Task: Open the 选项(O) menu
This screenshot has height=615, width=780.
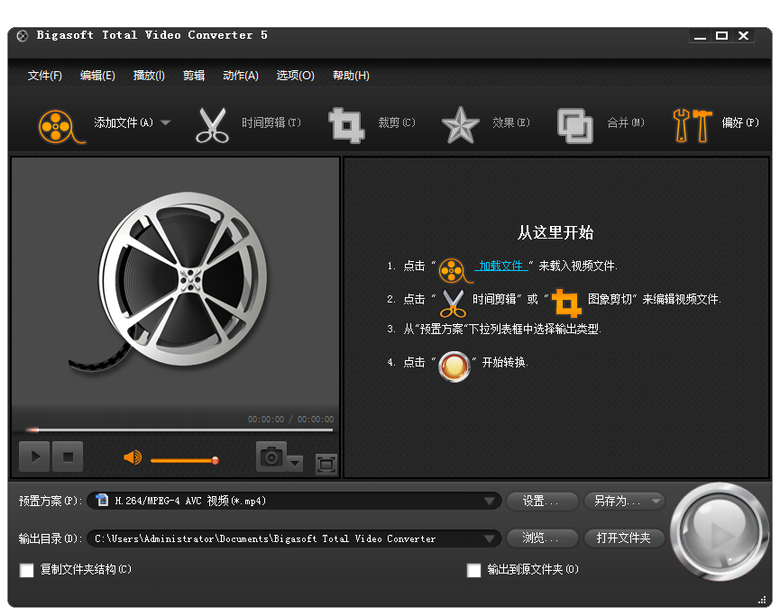Action: (295, 75)
